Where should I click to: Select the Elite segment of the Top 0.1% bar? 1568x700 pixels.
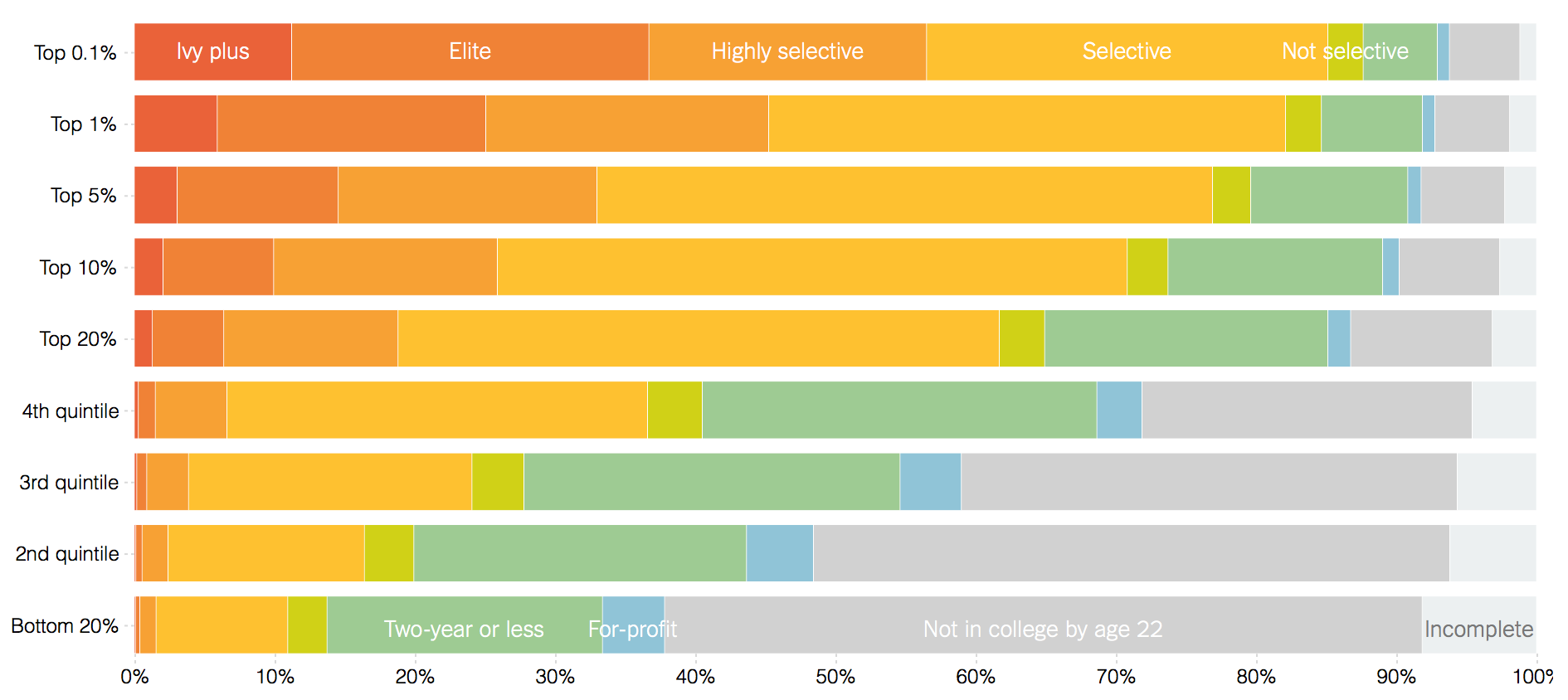pyautogui.click(x=470, y=51)
